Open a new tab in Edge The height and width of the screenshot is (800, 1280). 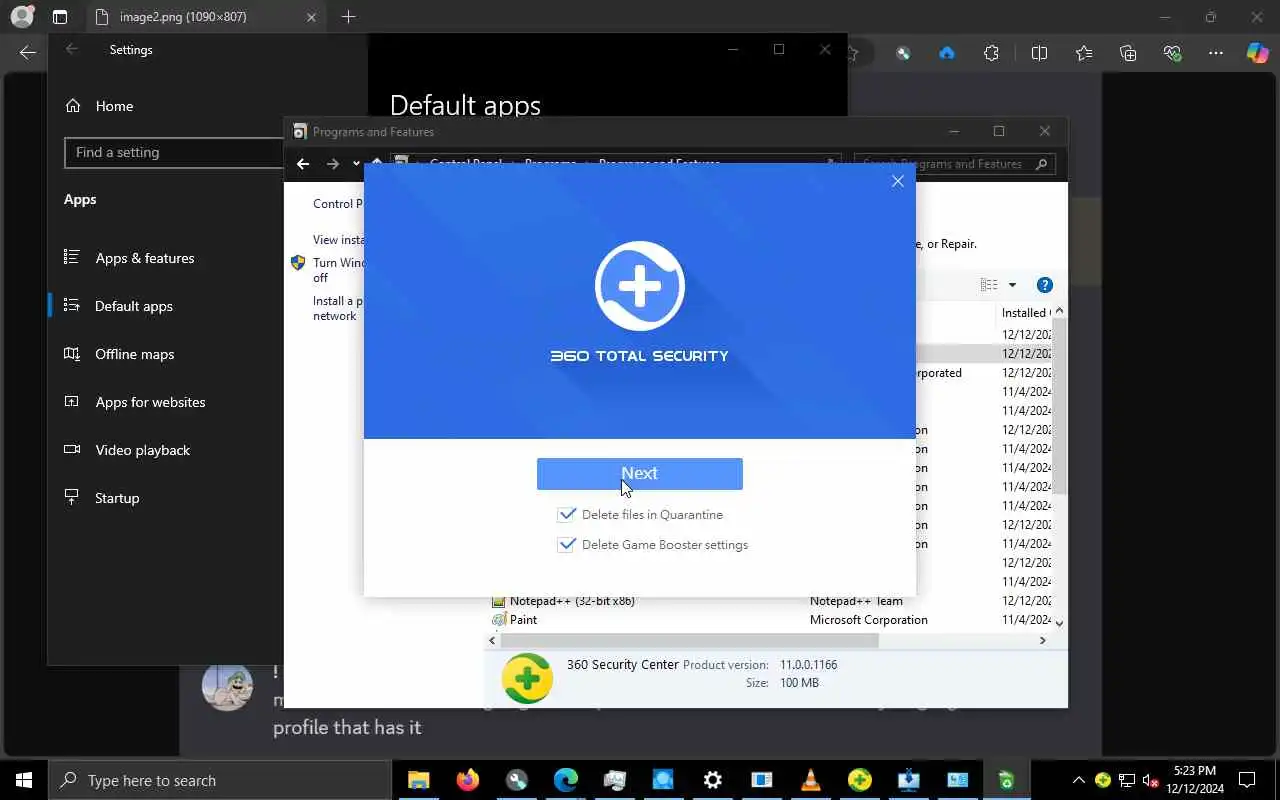pyautogui.click(x=348, y=17)
